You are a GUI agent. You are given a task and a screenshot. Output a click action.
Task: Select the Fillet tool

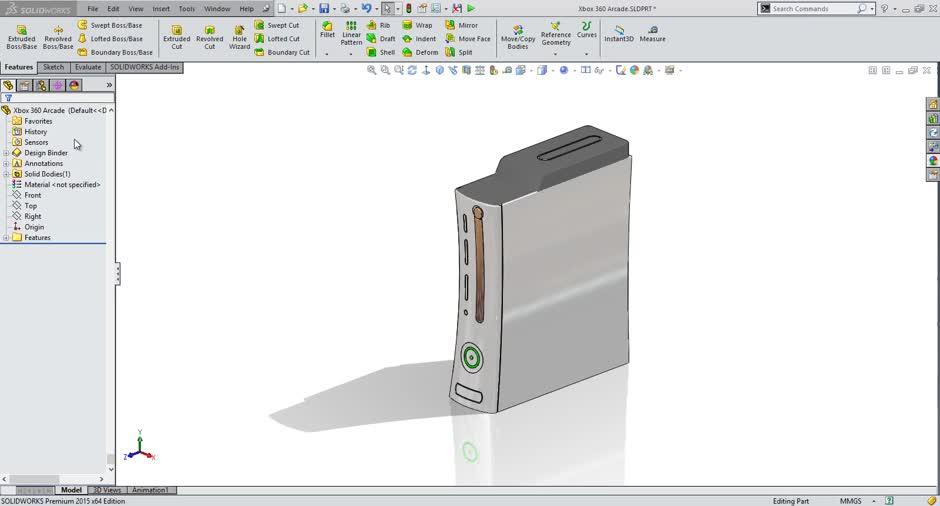pos(327,30)
